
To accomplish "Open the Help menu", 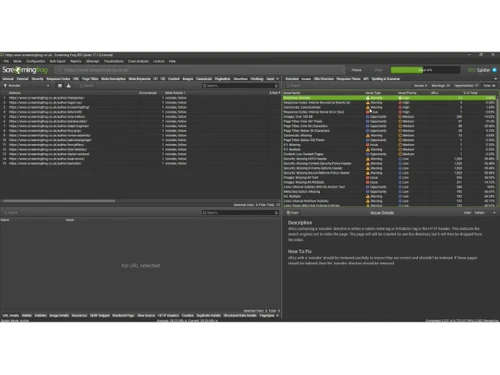I will tap(172, 61).
